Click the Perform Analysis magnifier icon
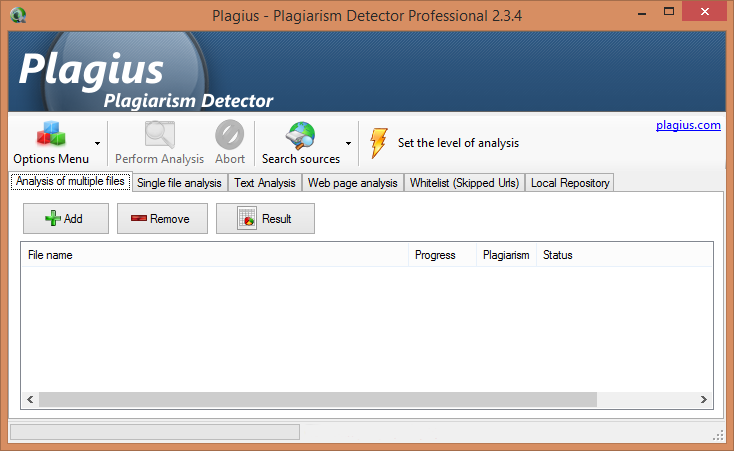The image size is (734, 451). tap(160, 134)
